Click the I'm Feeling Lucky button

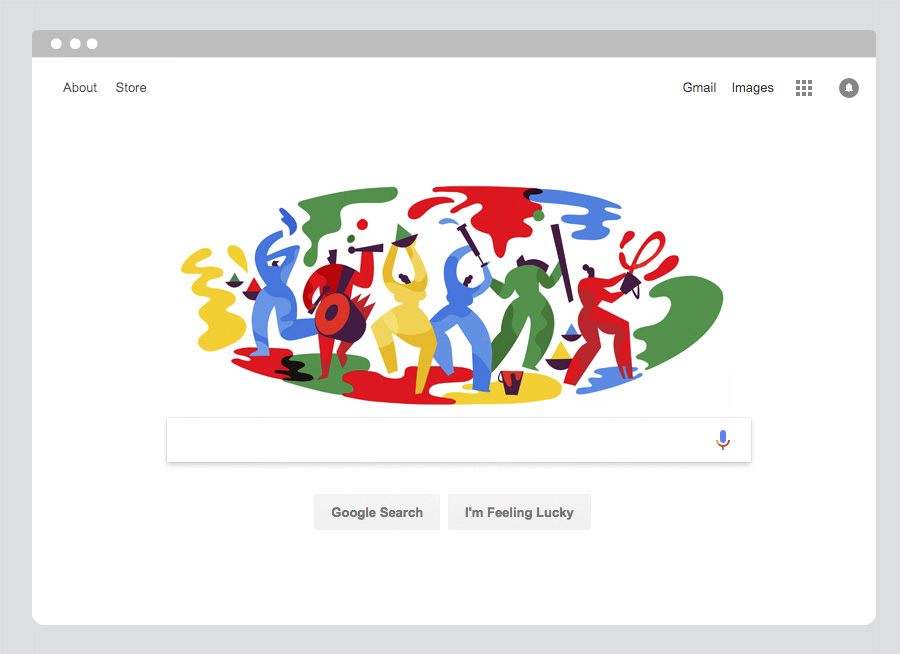click(519, 512)
